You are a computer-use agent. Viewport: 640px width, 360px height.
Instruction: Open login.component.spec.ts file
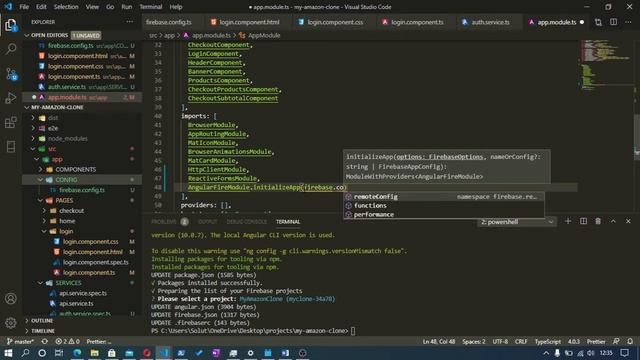[x=96, y=262]
